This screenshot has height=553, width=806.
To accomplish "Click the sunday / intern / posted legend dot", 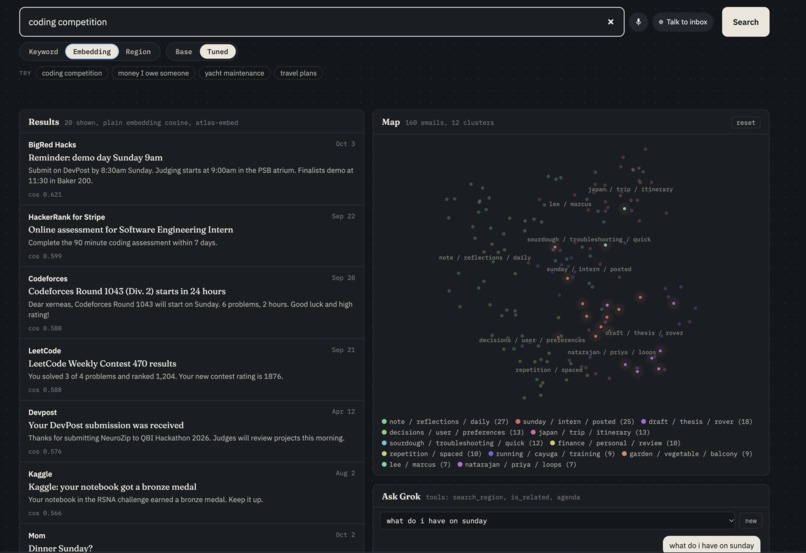I will [518, 421].
